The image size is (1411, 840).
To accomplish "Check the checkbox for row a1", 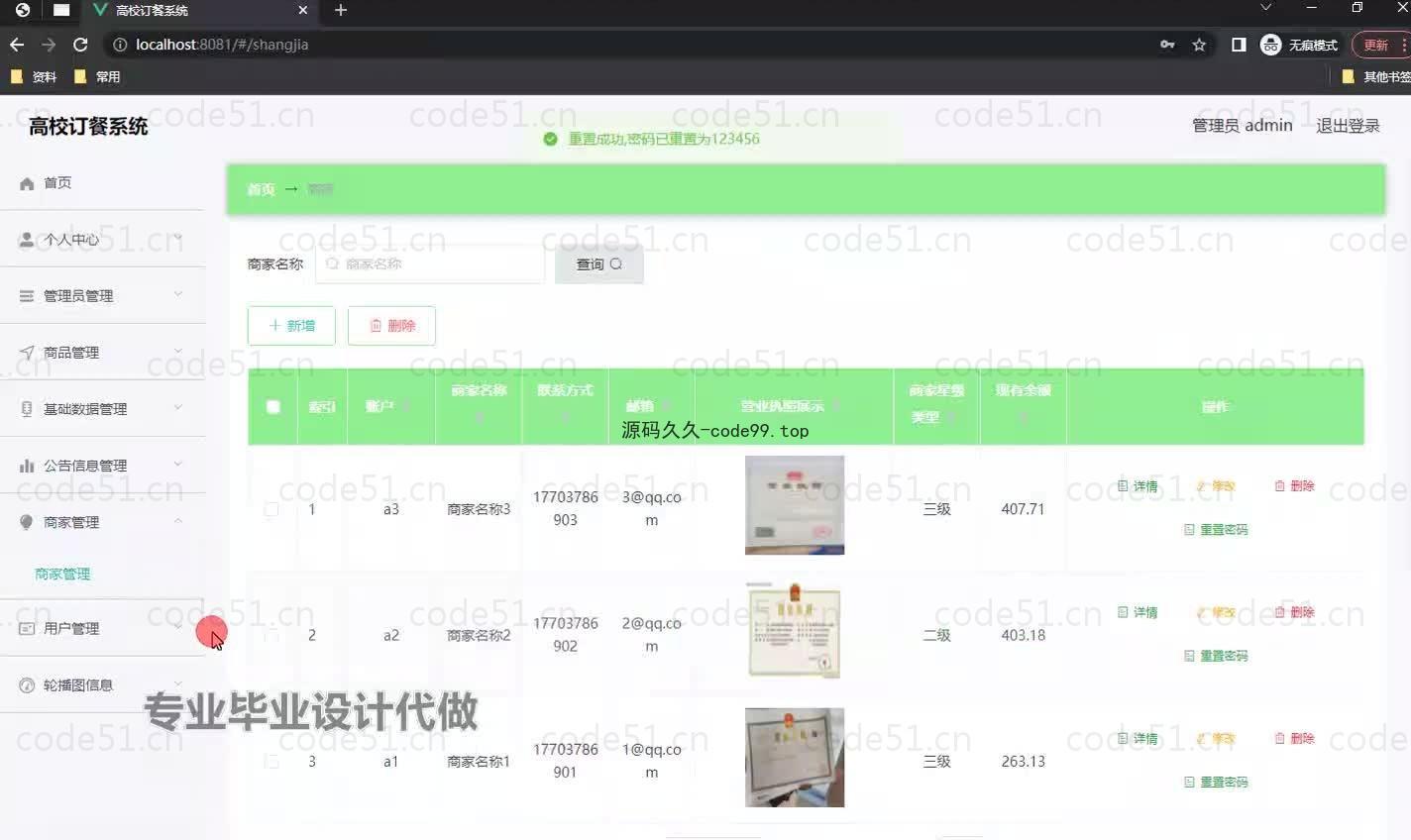I will 271,761.
